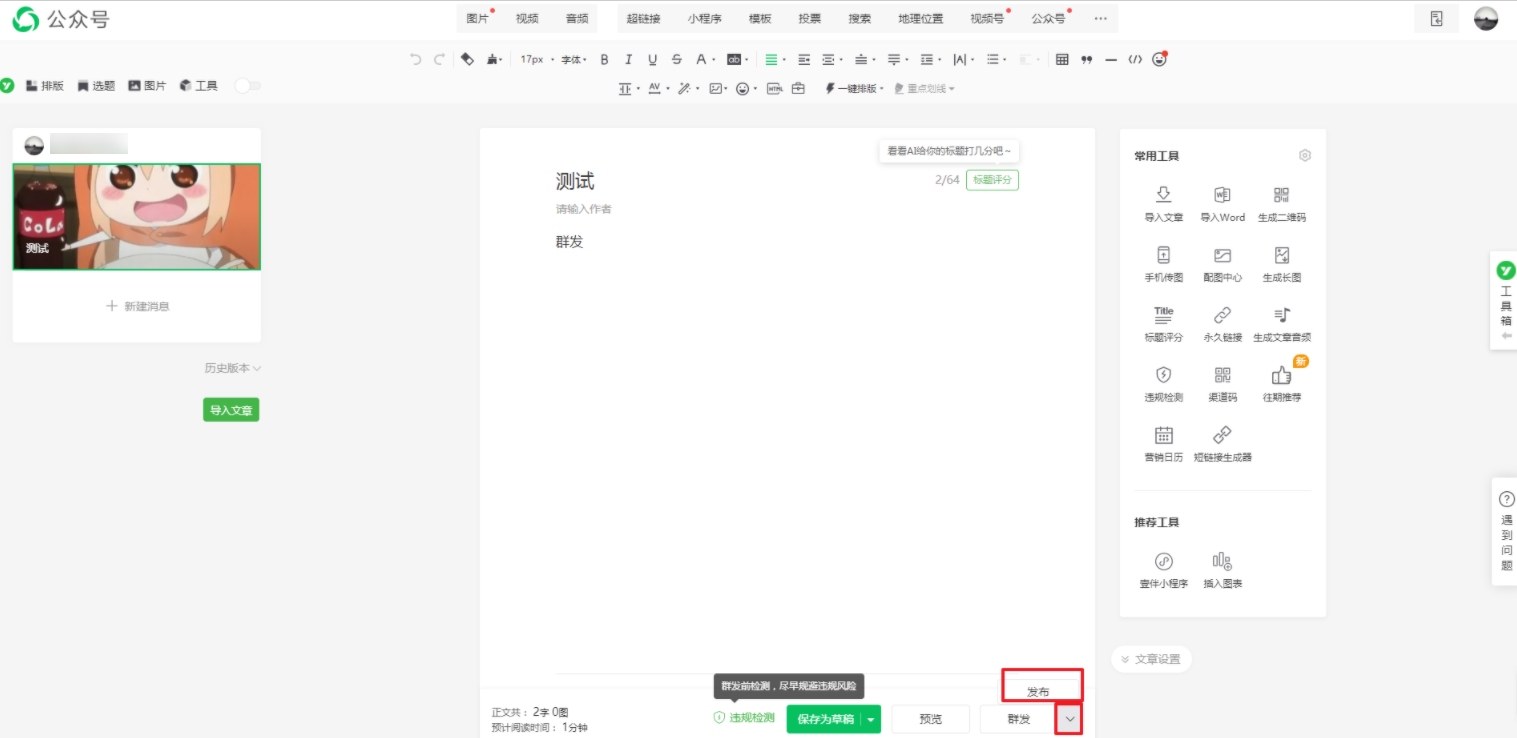The width and height of the screenshot is (1517, 738).
Task: Click the 预览 button
Action: coord(931,719)
